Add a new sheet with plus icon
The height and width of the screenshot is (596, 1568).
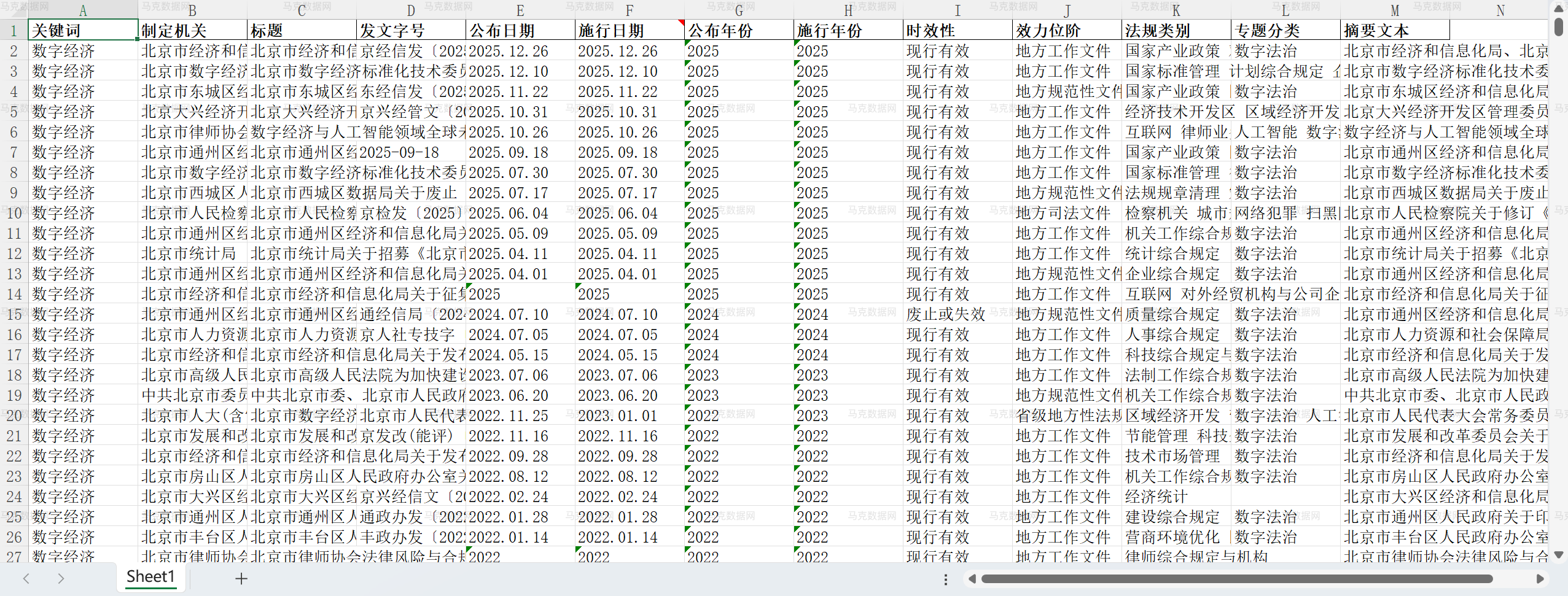[x=241, y=578]
